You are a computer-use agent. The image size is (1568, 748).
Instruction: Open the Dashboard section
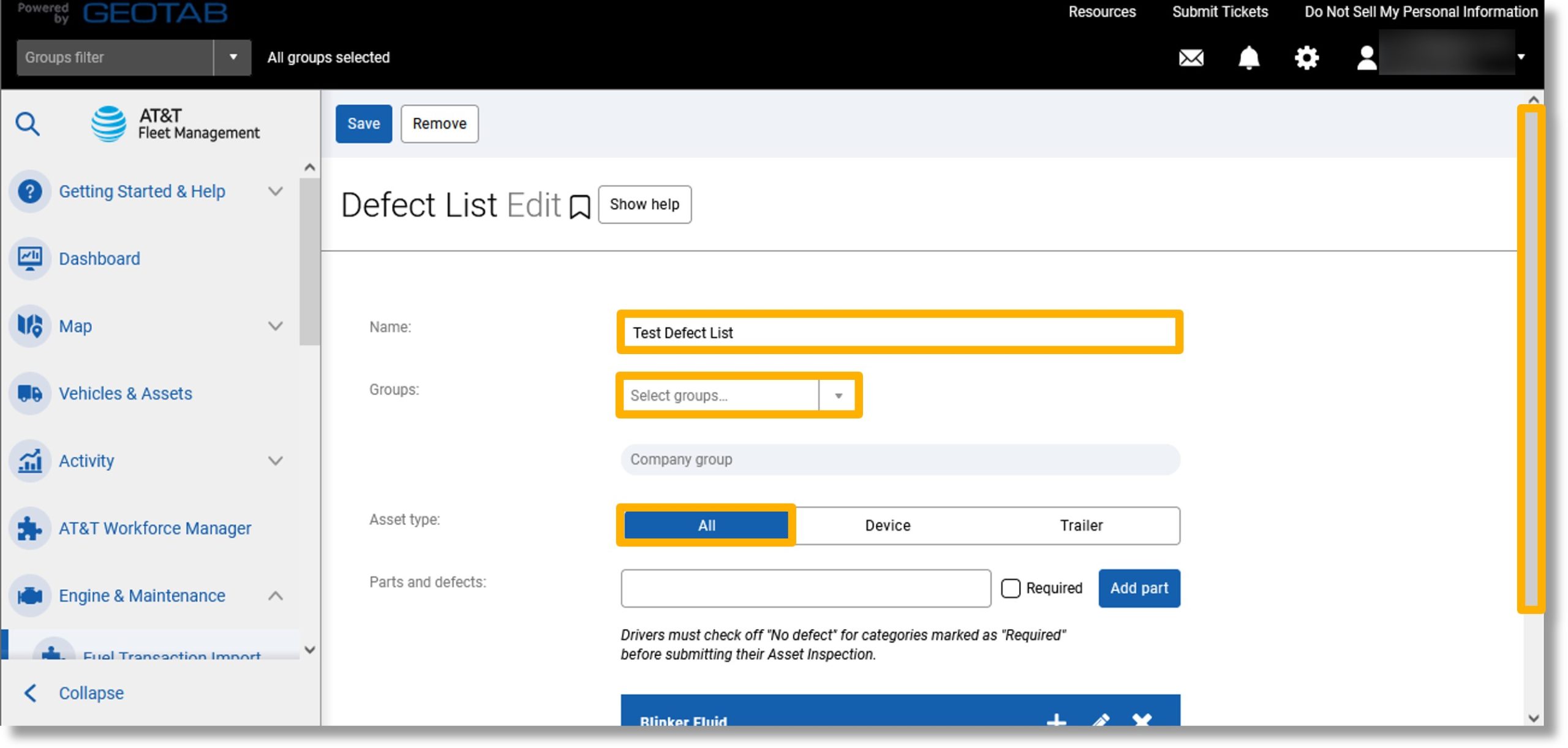pyautogui.click(x=99, y=258)
